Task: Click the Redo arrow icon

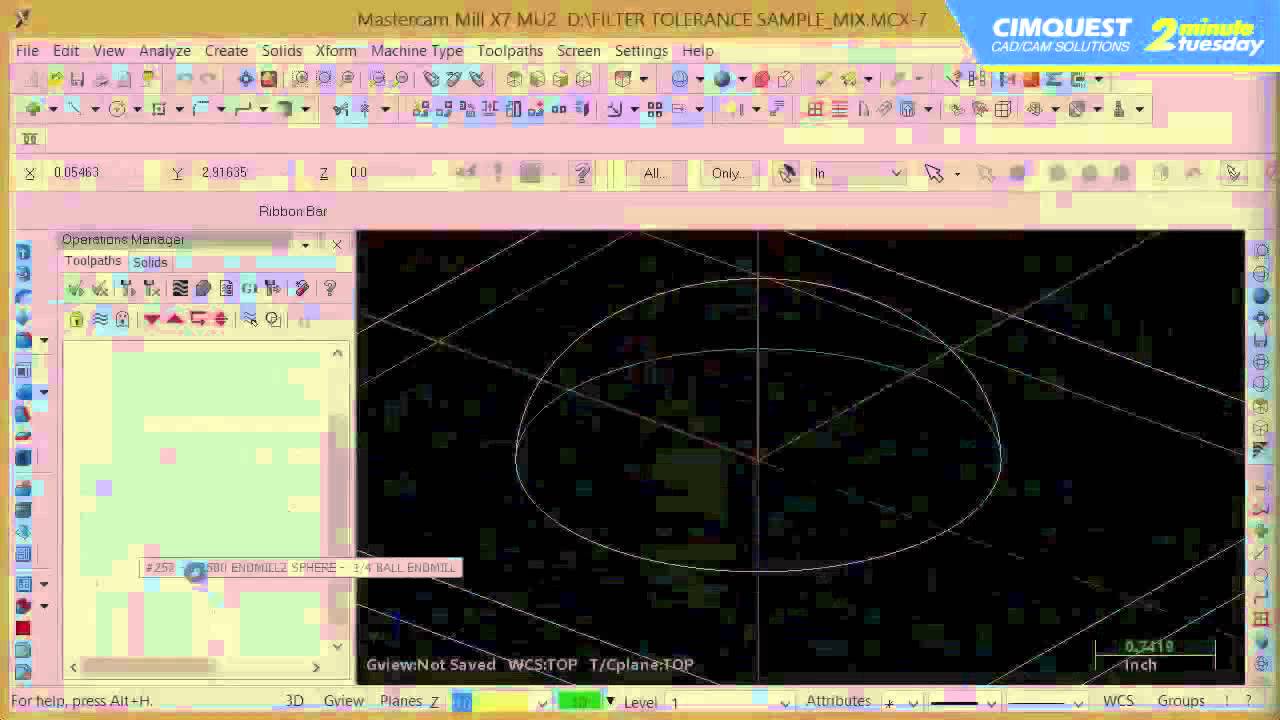Action: [208, 79]
